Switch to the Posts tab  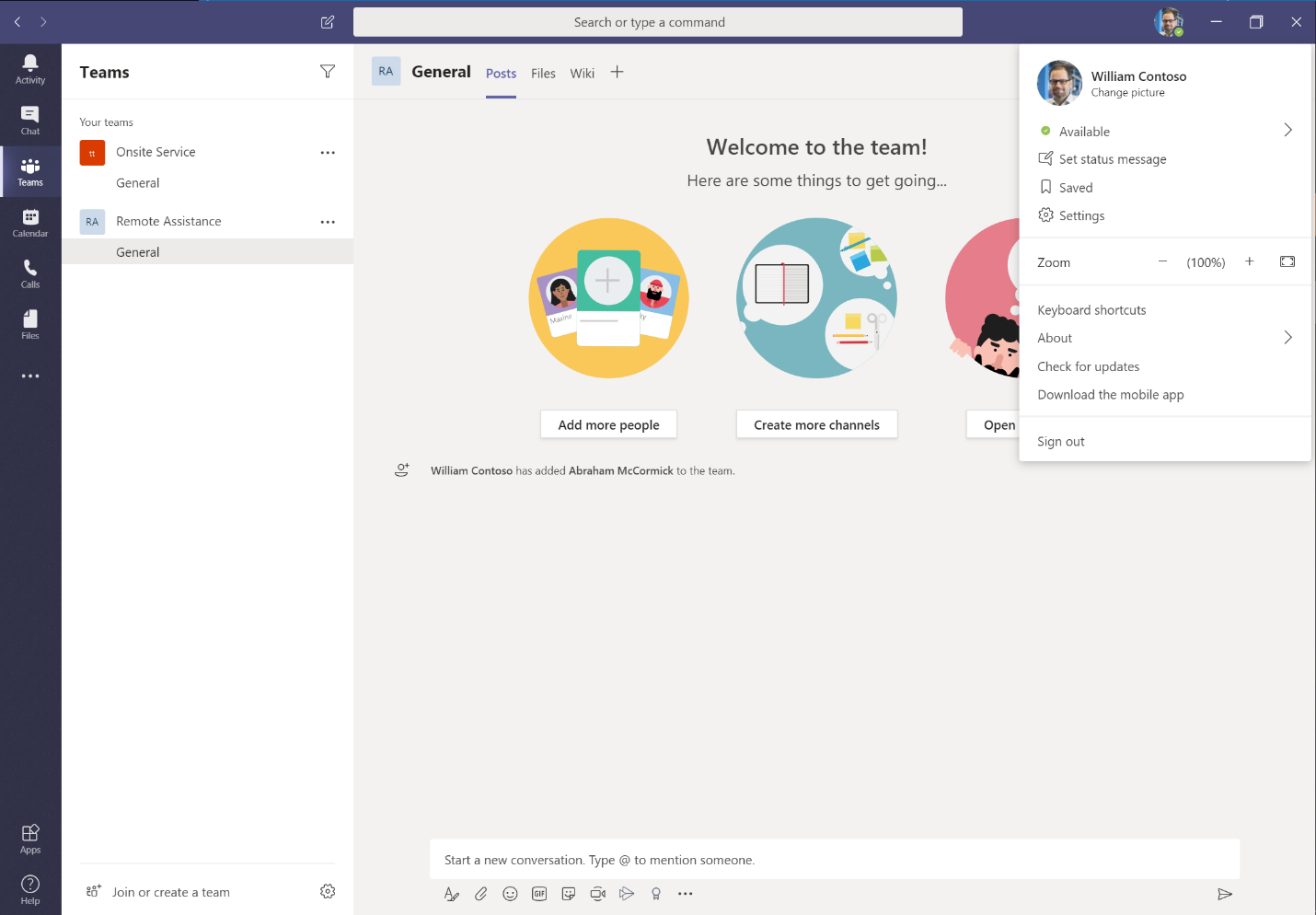[x=501, y=74]
